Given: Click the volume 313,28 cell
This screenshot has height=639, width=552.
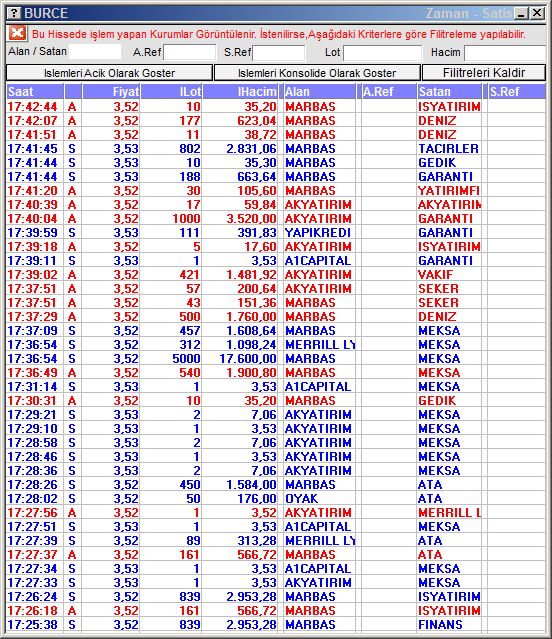Looking at the screenshot, I should 257,540.
